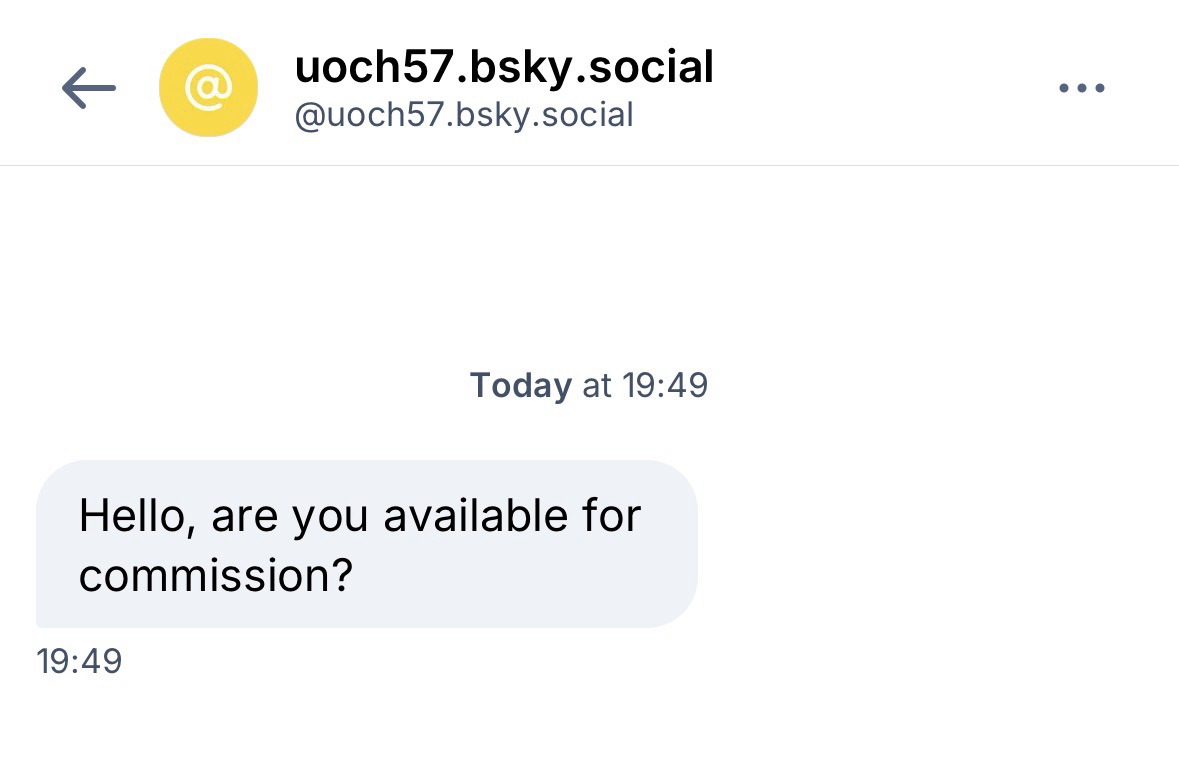The height and width of the screenshot is (763, 1179).
Task: Click "bsky.social" in the gray handle text
Action: [x=540, y=115]
